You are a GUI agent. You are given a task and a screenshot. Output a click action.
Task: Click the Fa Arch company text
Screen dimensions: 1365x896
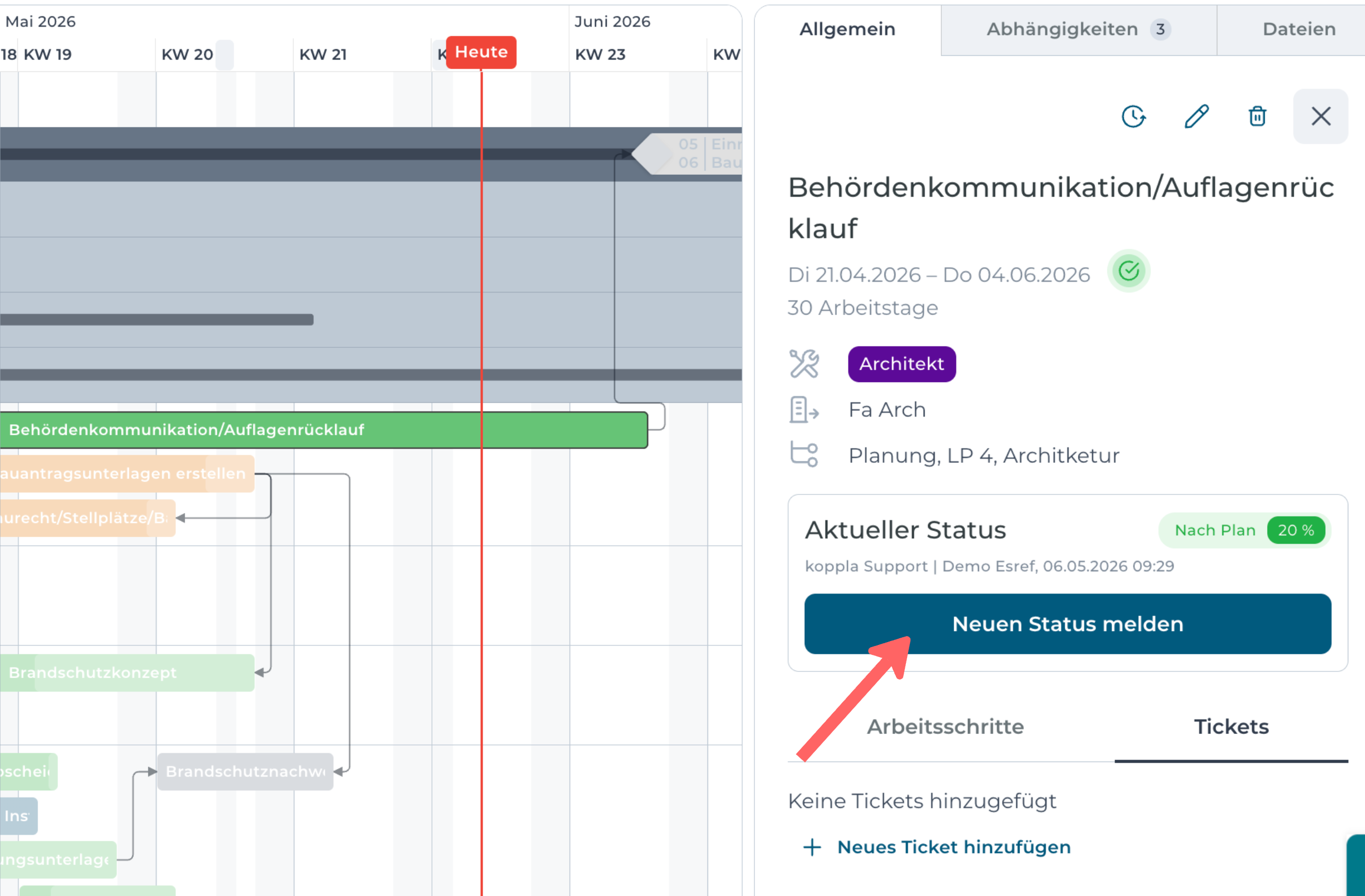click(887, 410)
